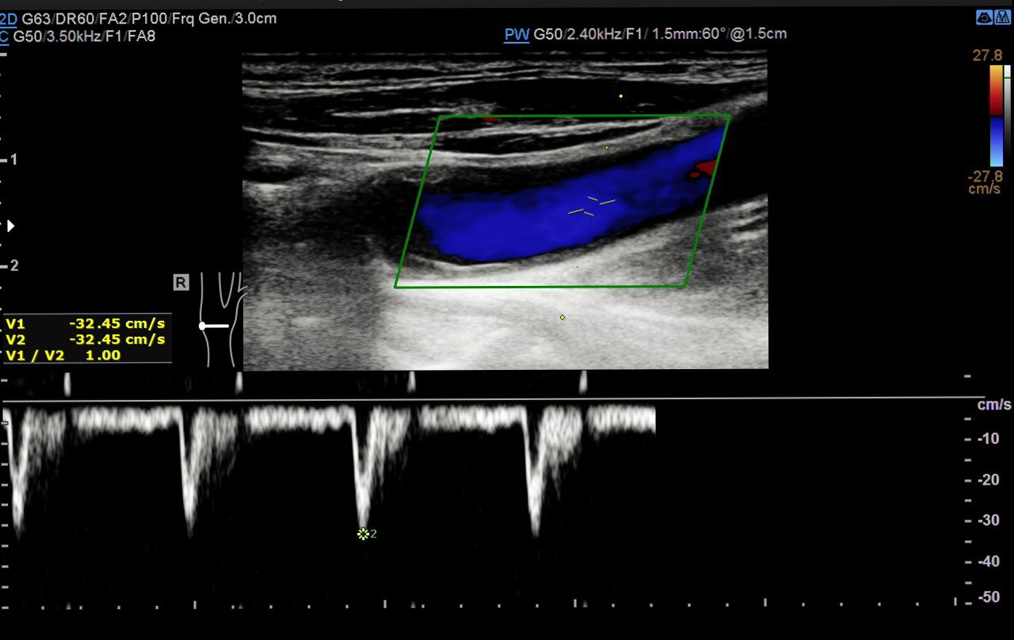Image resolution: width=1014 pixels, height=640 pixels.
Task: Select the V1 velocity measurement row
Action: pyautogui.click(x=87, y=323)
